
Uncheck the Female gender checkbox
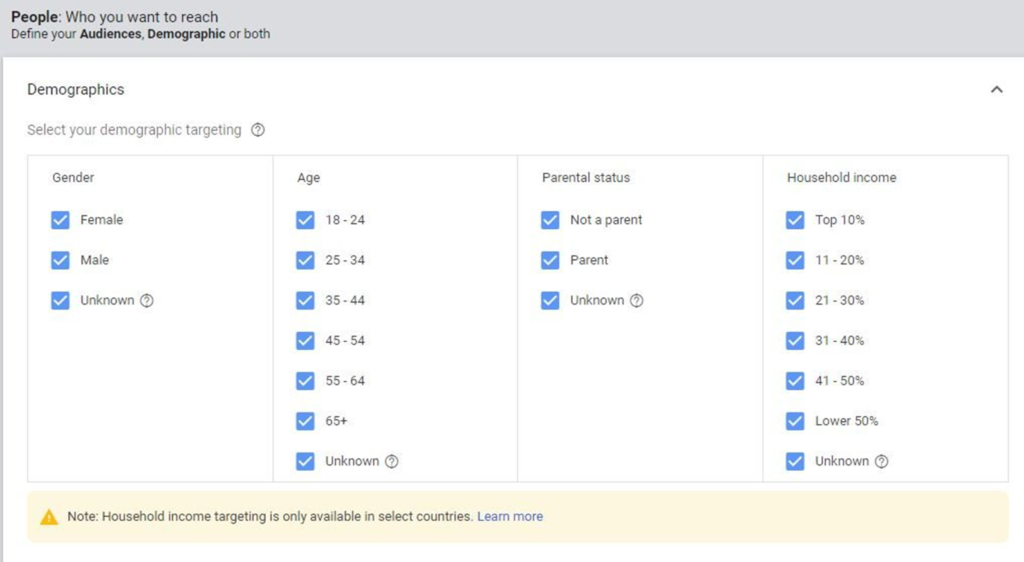pyautogui.click(x=60, y=220)
